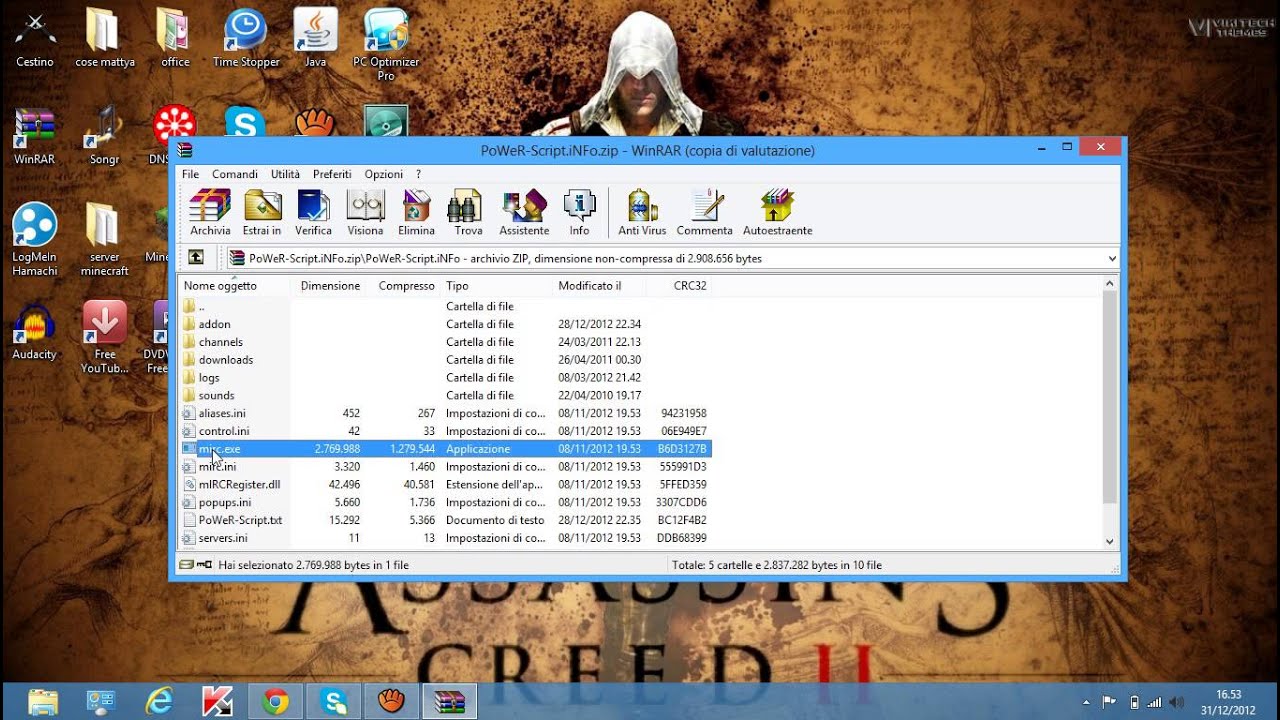This screenshot has width=1280, height=720.
Task: Click the volume icon in system tray
Action: coord(1177,702)
